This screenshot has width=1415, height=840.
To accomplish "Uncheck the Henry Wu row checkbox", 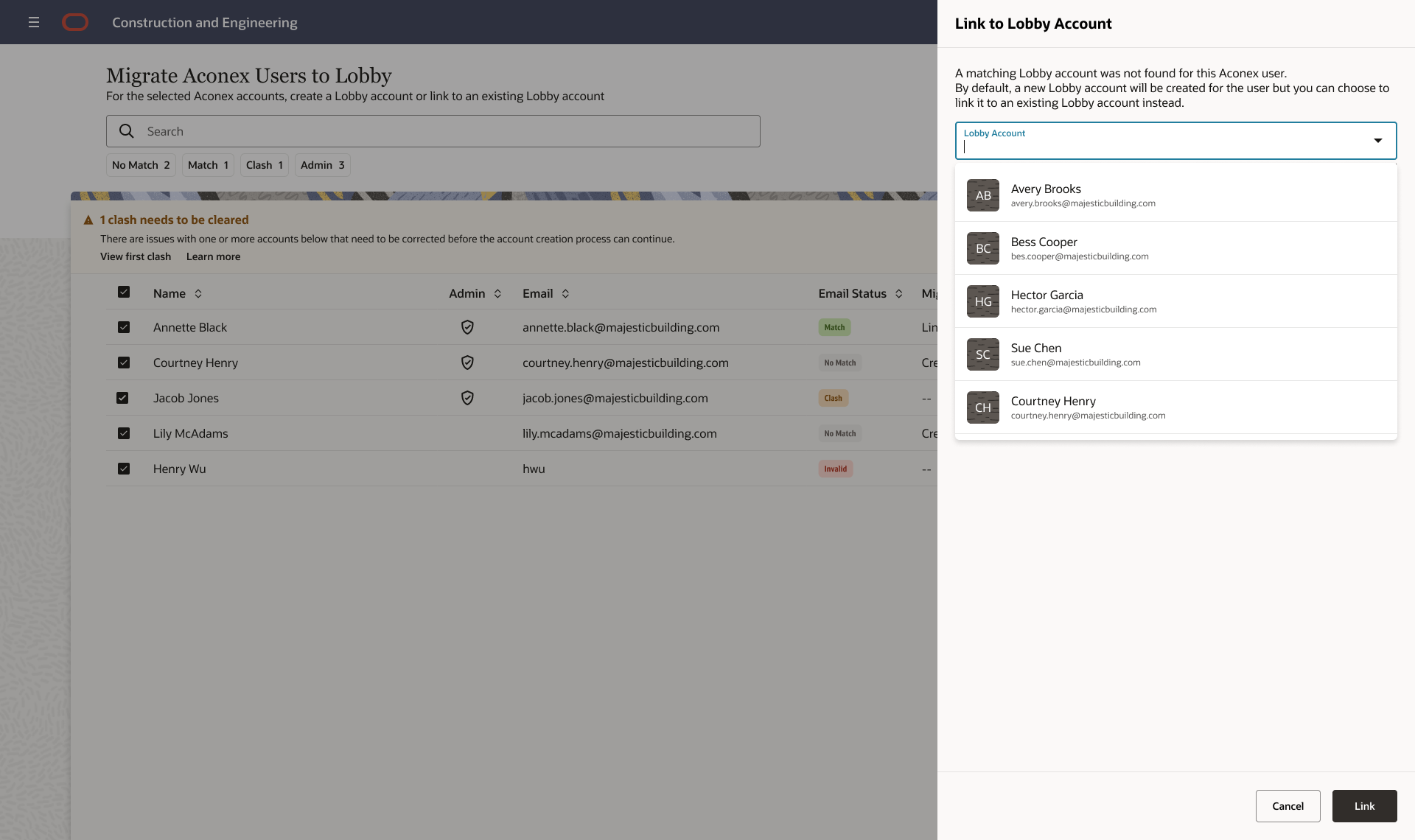I will [x=124, y=469].
